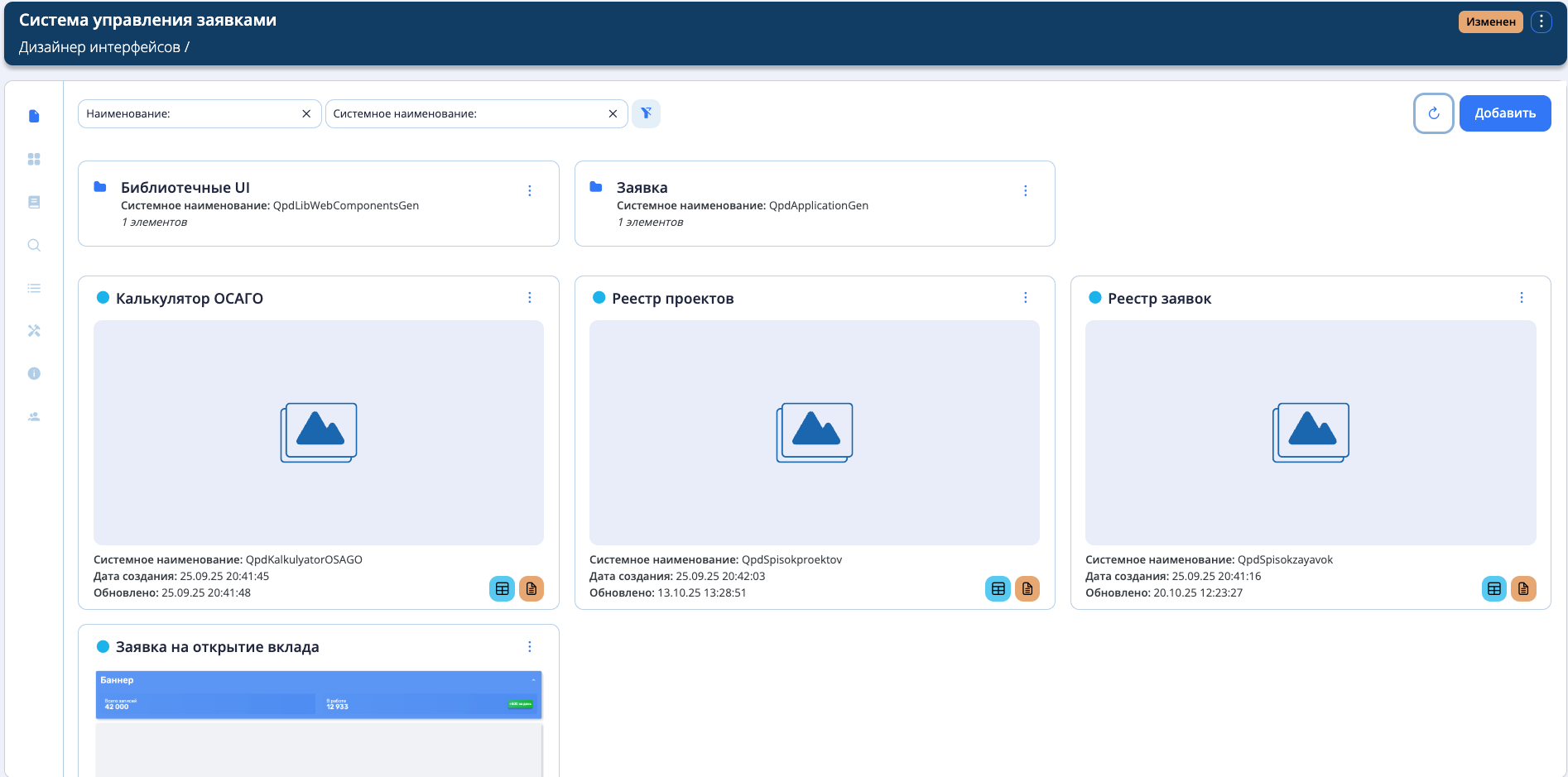Open the kebab menu on Реестр проектов card
This screenshot has width=1568, height=777.
pos(1026,297)
